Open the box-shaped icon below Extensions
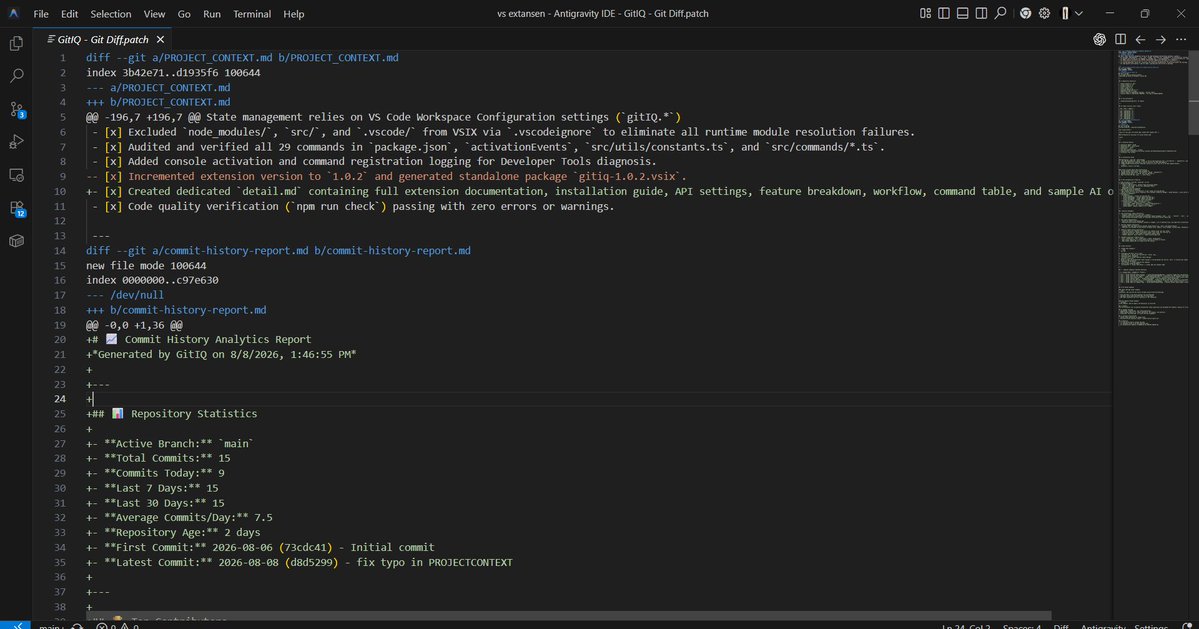The image size is (1199, 629). coord(16,241)
